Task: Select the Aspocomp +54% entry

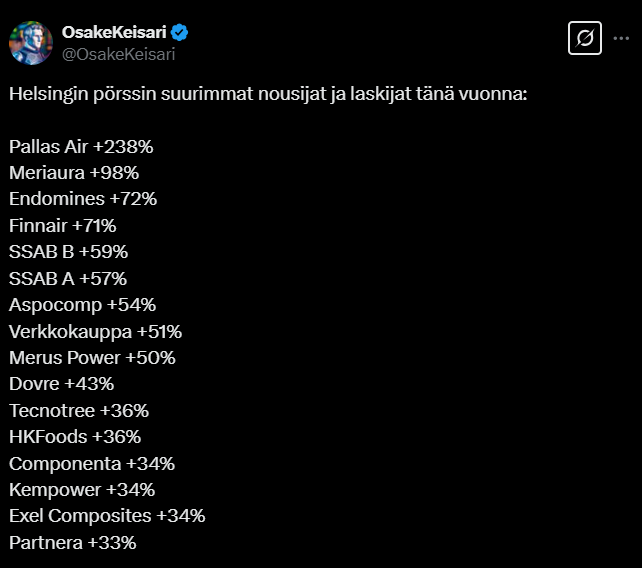Action: click(83, 305)
